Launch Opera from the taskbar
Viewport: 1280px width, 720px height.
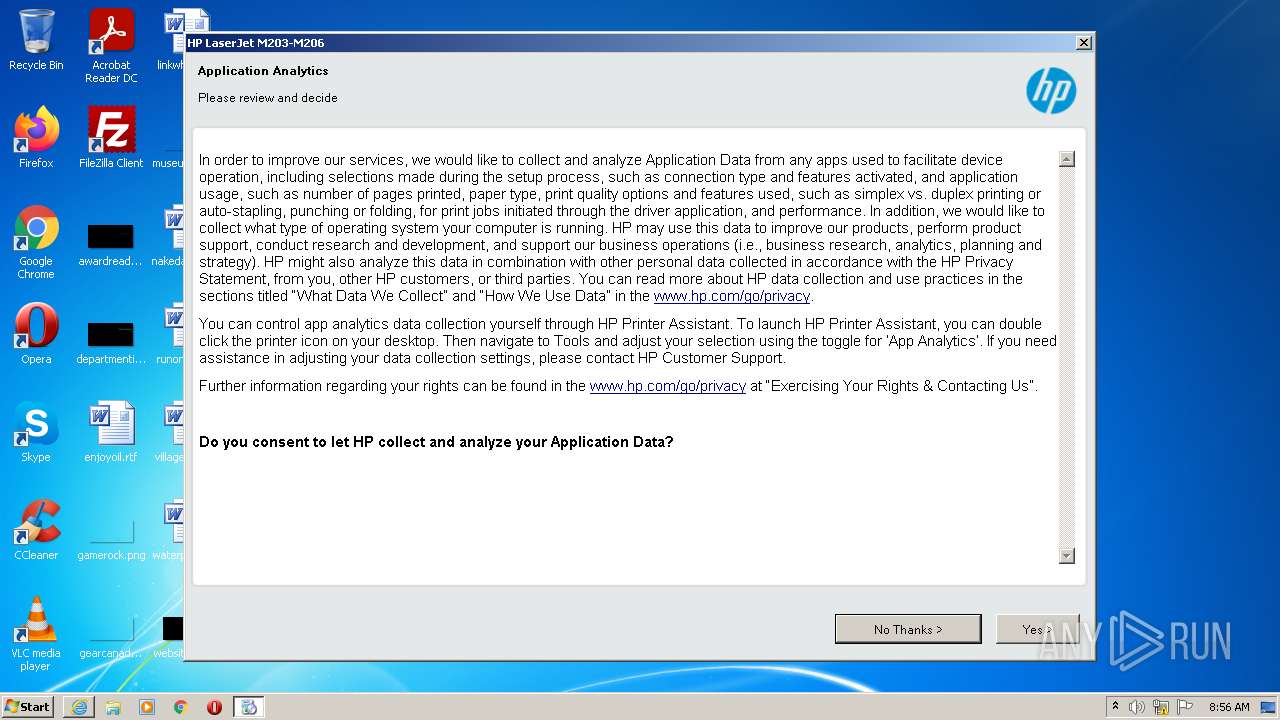coord(214,707)
